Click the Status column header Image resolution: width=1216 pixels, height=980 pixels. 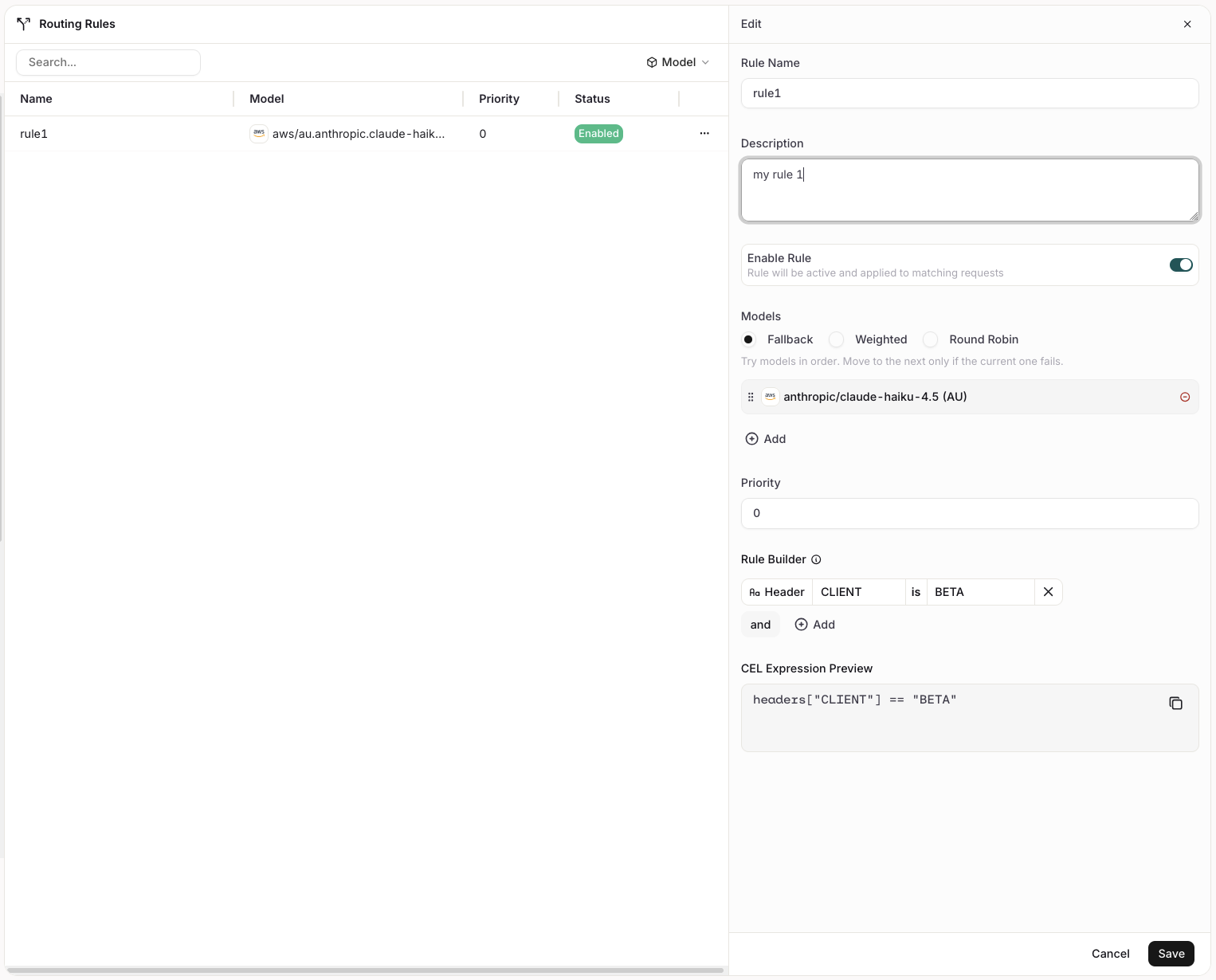[592, 99]
